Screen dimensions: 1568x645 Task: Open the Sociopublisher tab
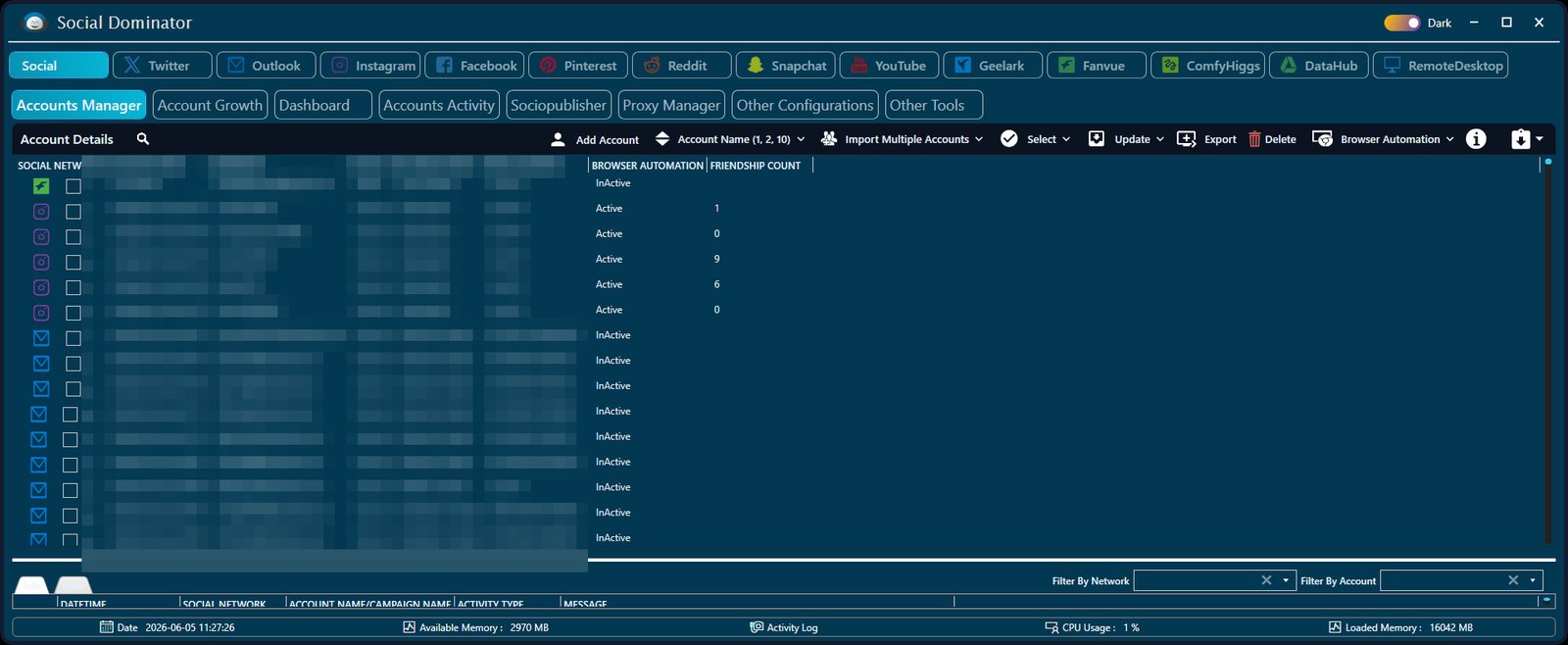(559, 105)
